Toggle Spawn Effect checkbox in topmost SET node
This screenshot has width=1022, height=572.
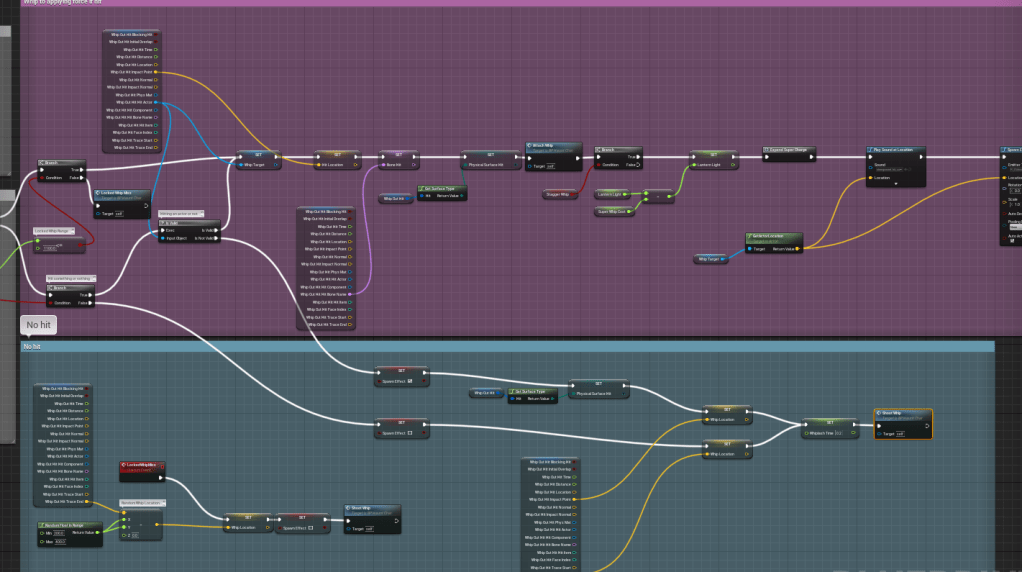(424, 381)
